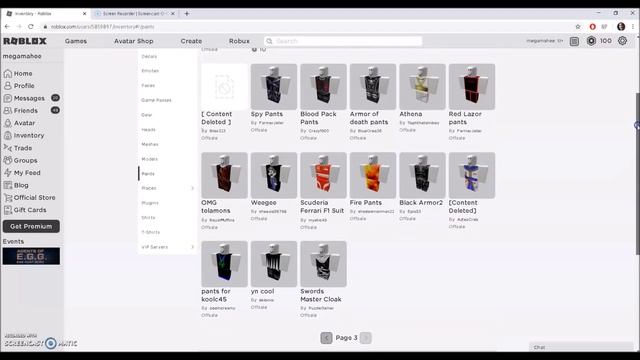Screen dimensions: 640x360
Task: Reload the page
Action: pyautogui.click(x=31, y=27)
